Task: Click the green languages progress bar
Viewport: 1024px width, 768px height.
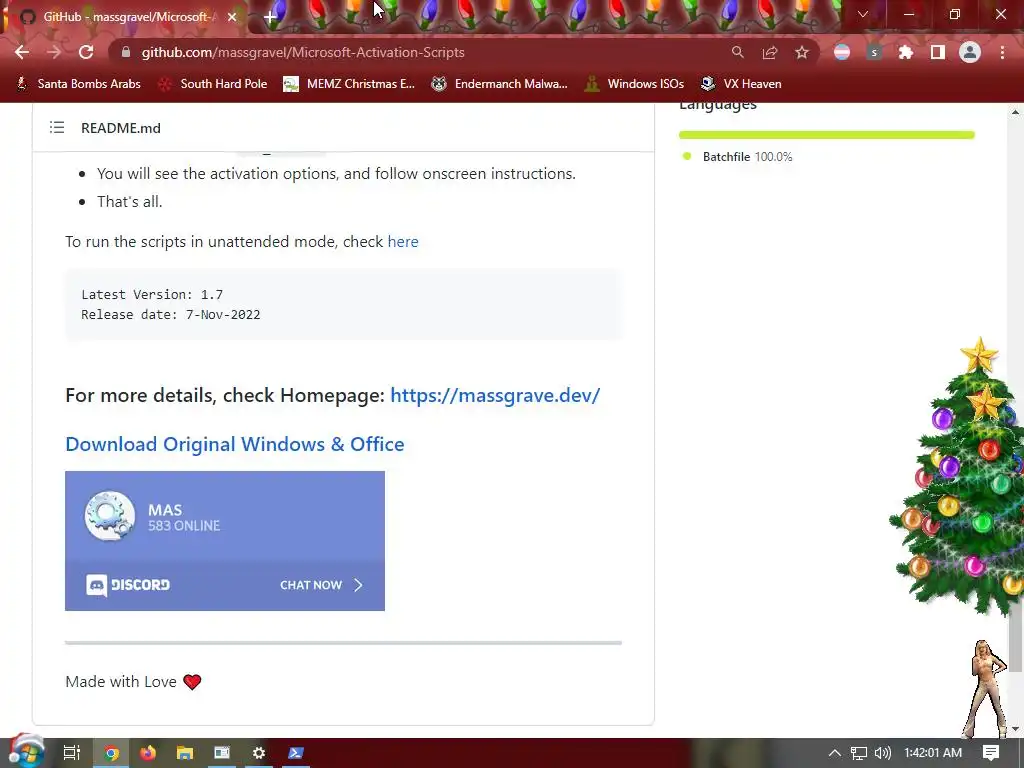Action: tap(827, 135)
